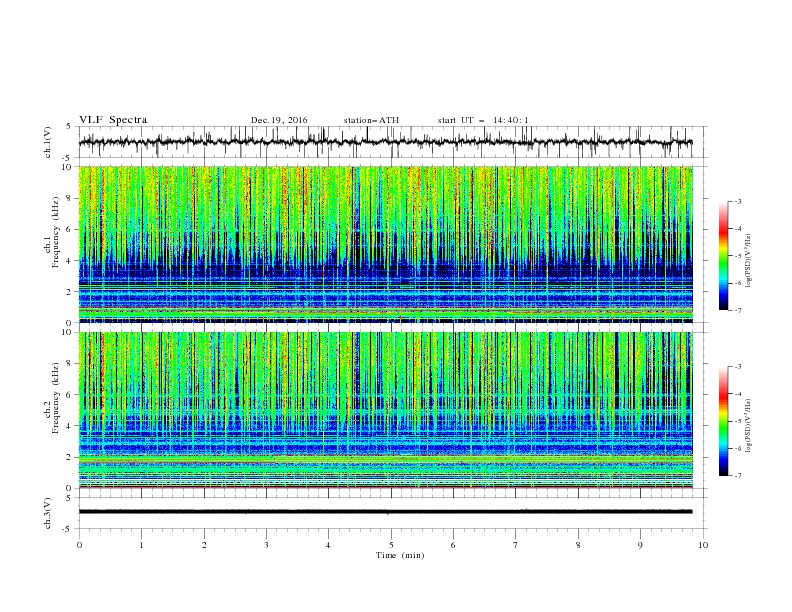Image resolution: width=792 pixels, height=612 pixels.
Task: Click the ch.1 spectrogram color bar
Action: coord(724,256)
